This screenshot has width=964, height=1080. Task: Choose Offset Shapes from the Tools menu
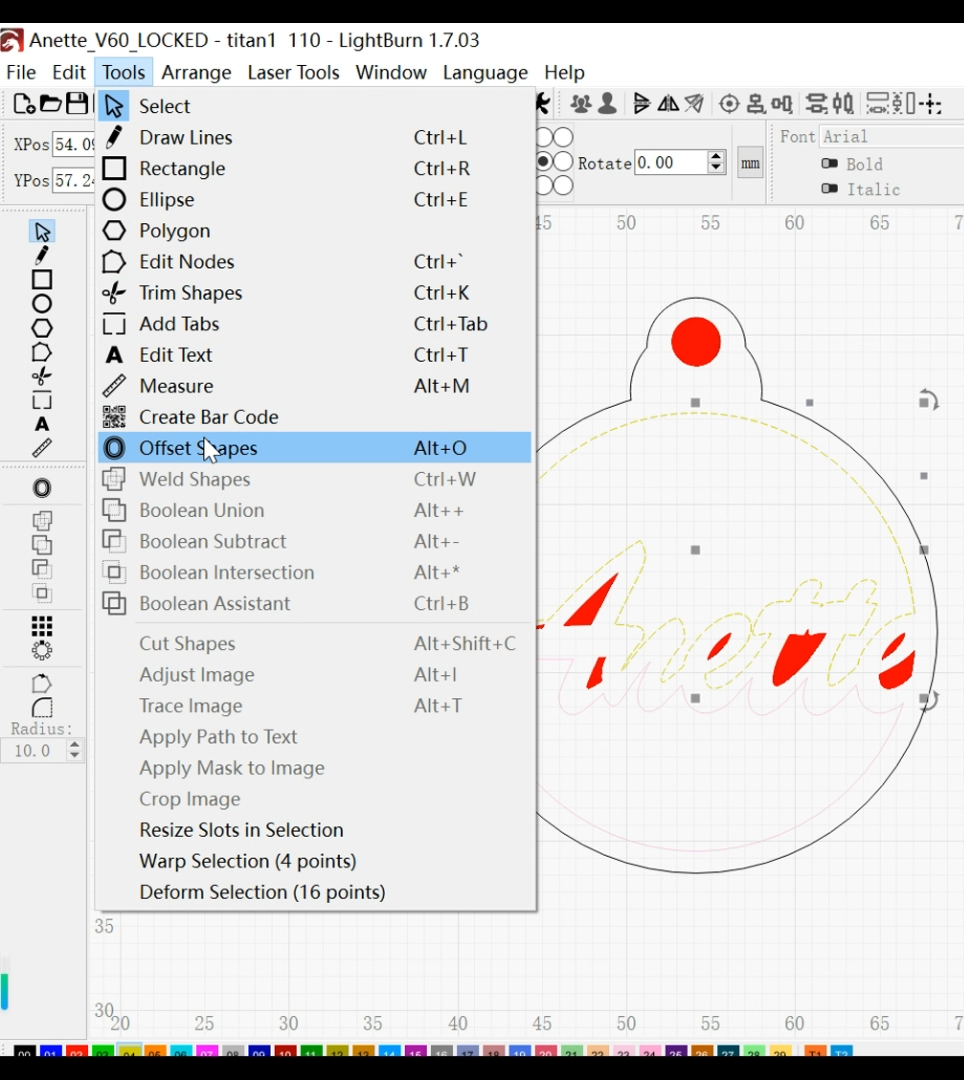point(198,448)
